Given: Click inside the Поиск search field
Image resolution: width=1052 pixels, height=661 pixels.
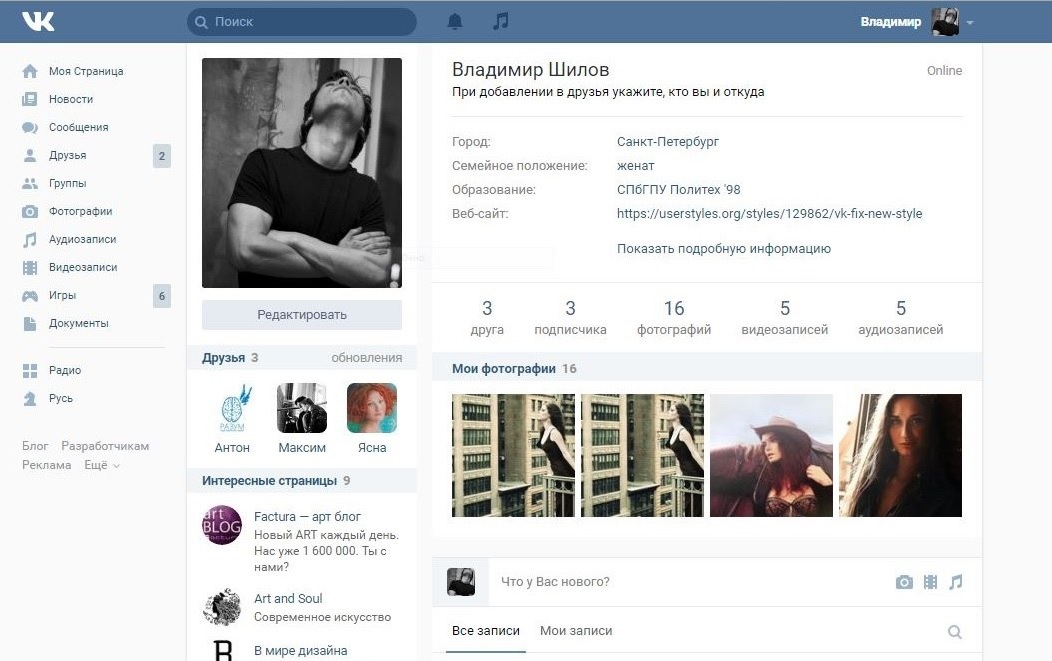Looking at the screenshot, I should (x=302, y=22).
